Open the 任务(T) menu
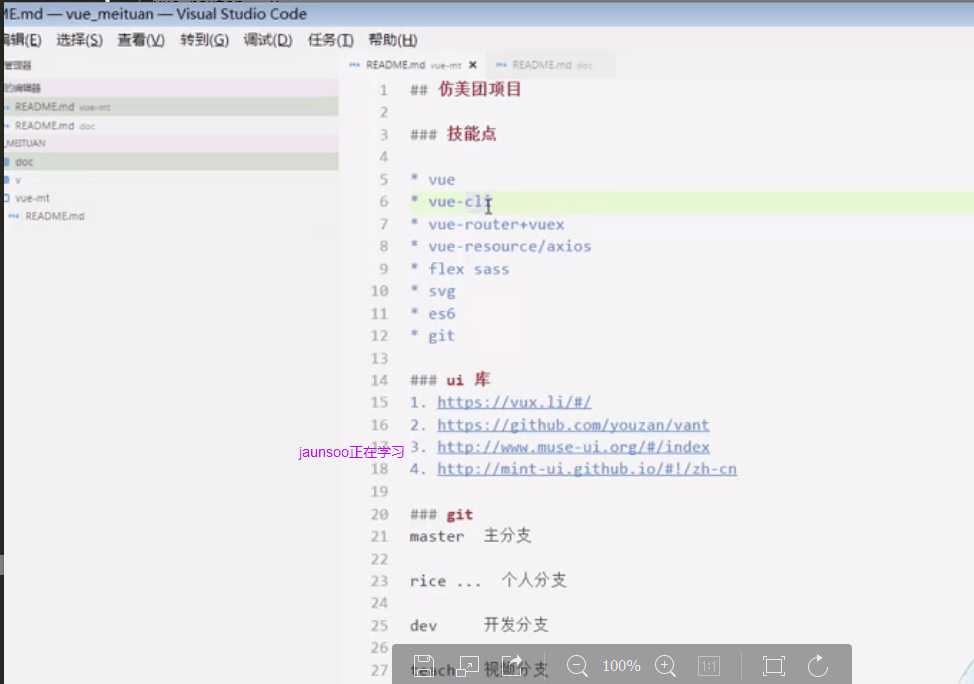The image size is (974, 684). pyautogui.click(x=330, y=40)
